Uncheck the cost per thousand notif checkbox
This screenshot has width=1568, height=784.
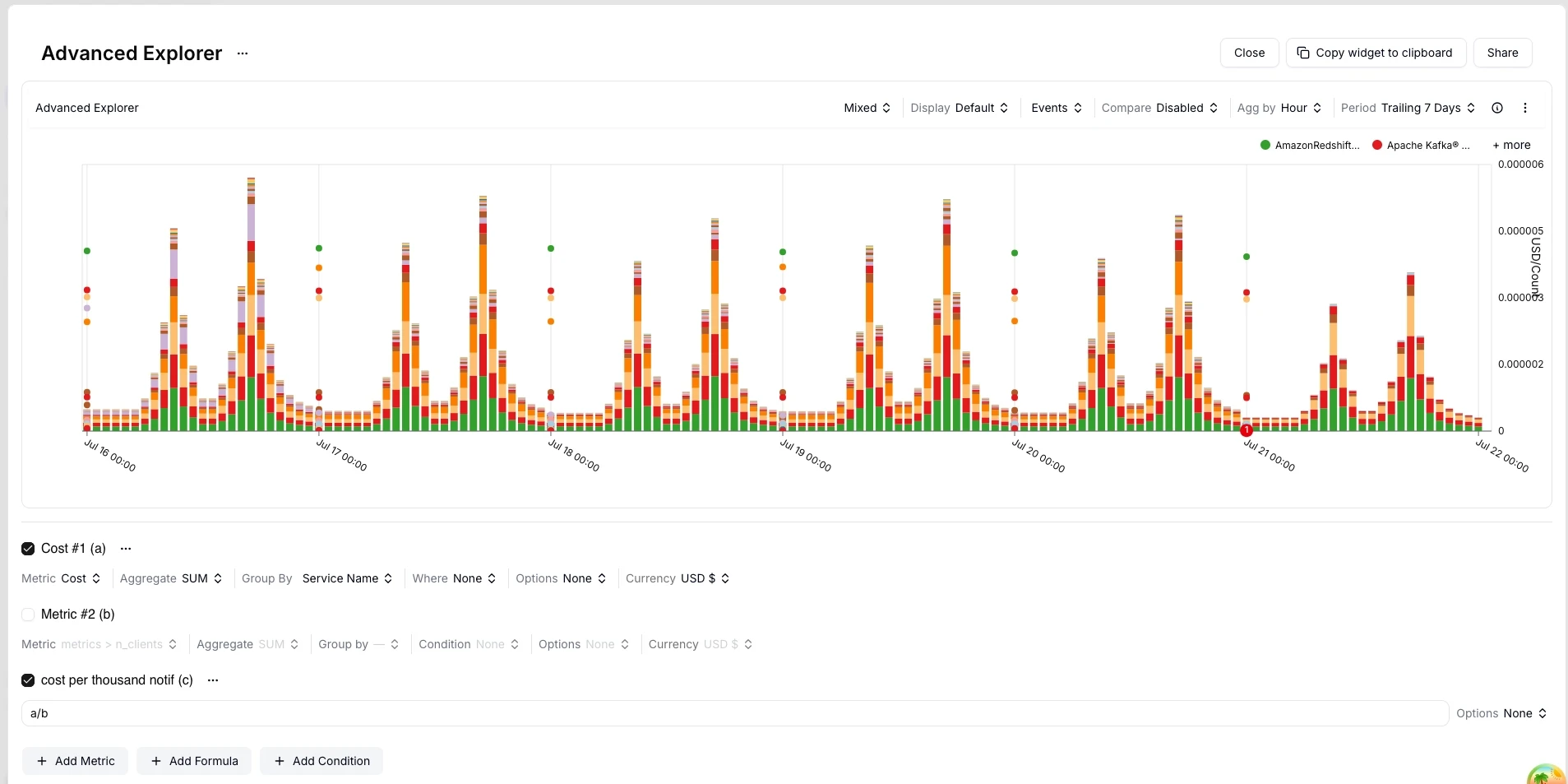point(28,680)
